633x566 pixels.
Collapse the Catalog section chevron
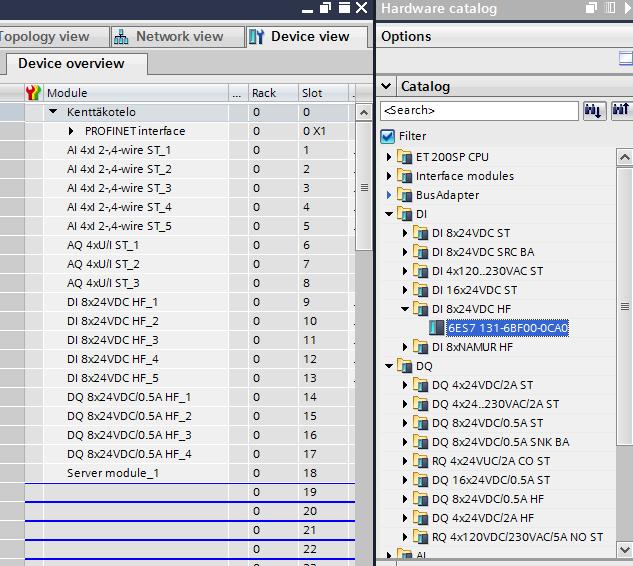(x=386, y=86)
